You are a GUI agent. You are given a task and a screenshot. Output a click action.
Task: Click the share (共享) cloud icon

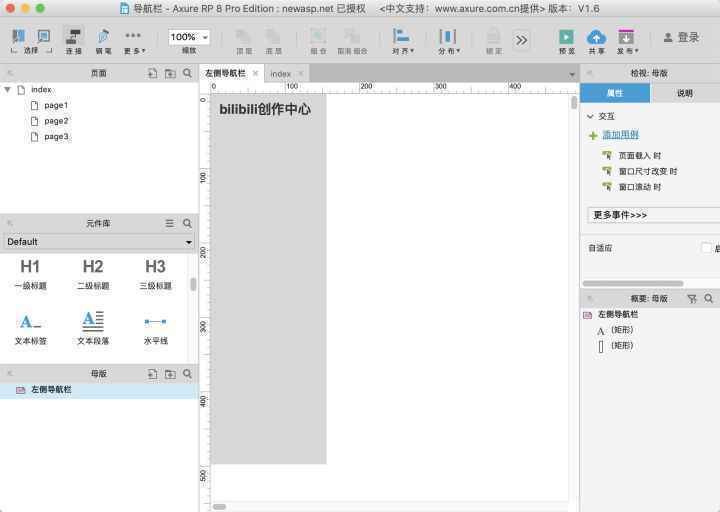pos(596,40)
